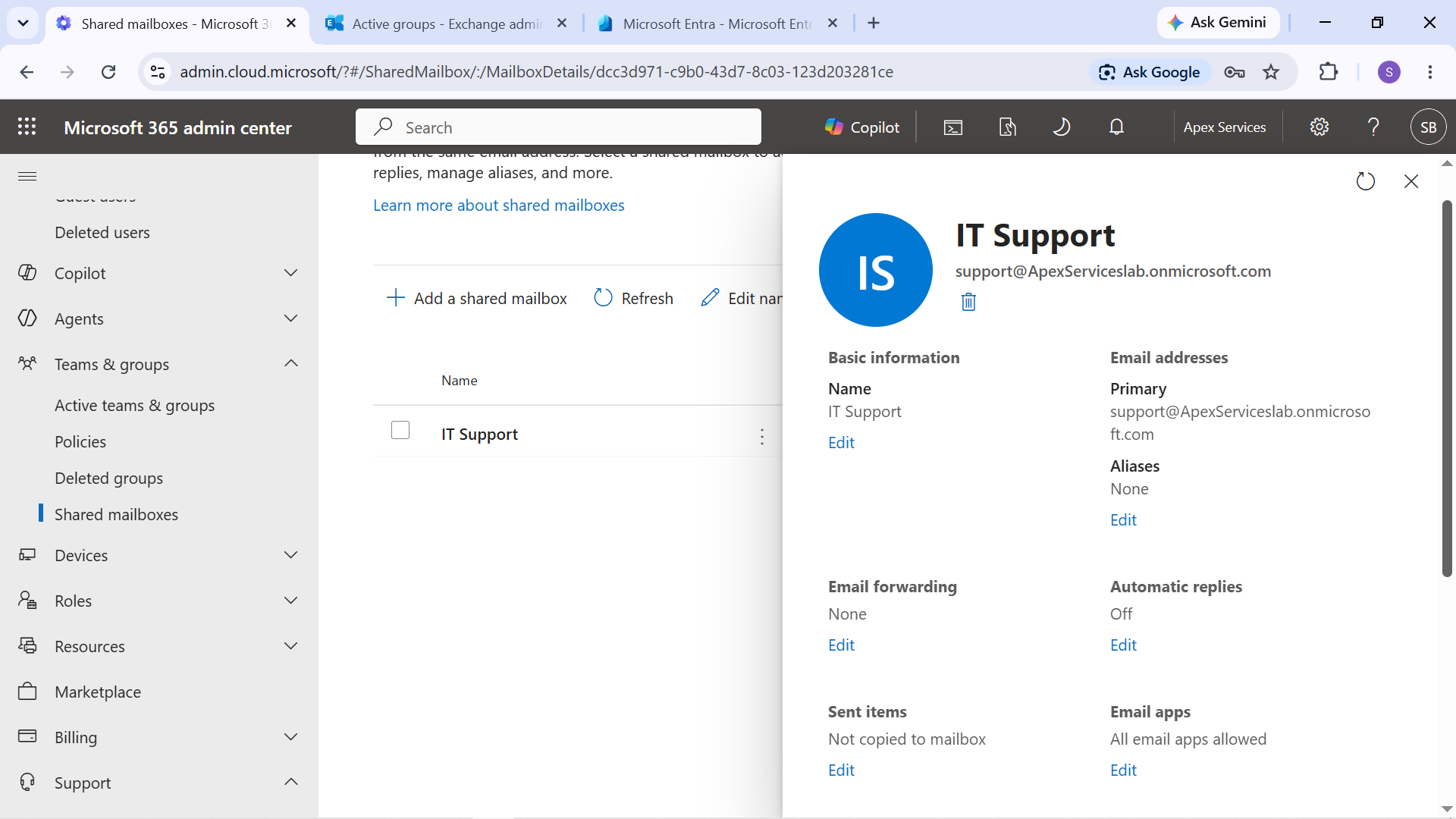Image resolution: width=1456 pixels, height=819 pixels.
Task: Close the IT Support details panel
Action: 1411,181
